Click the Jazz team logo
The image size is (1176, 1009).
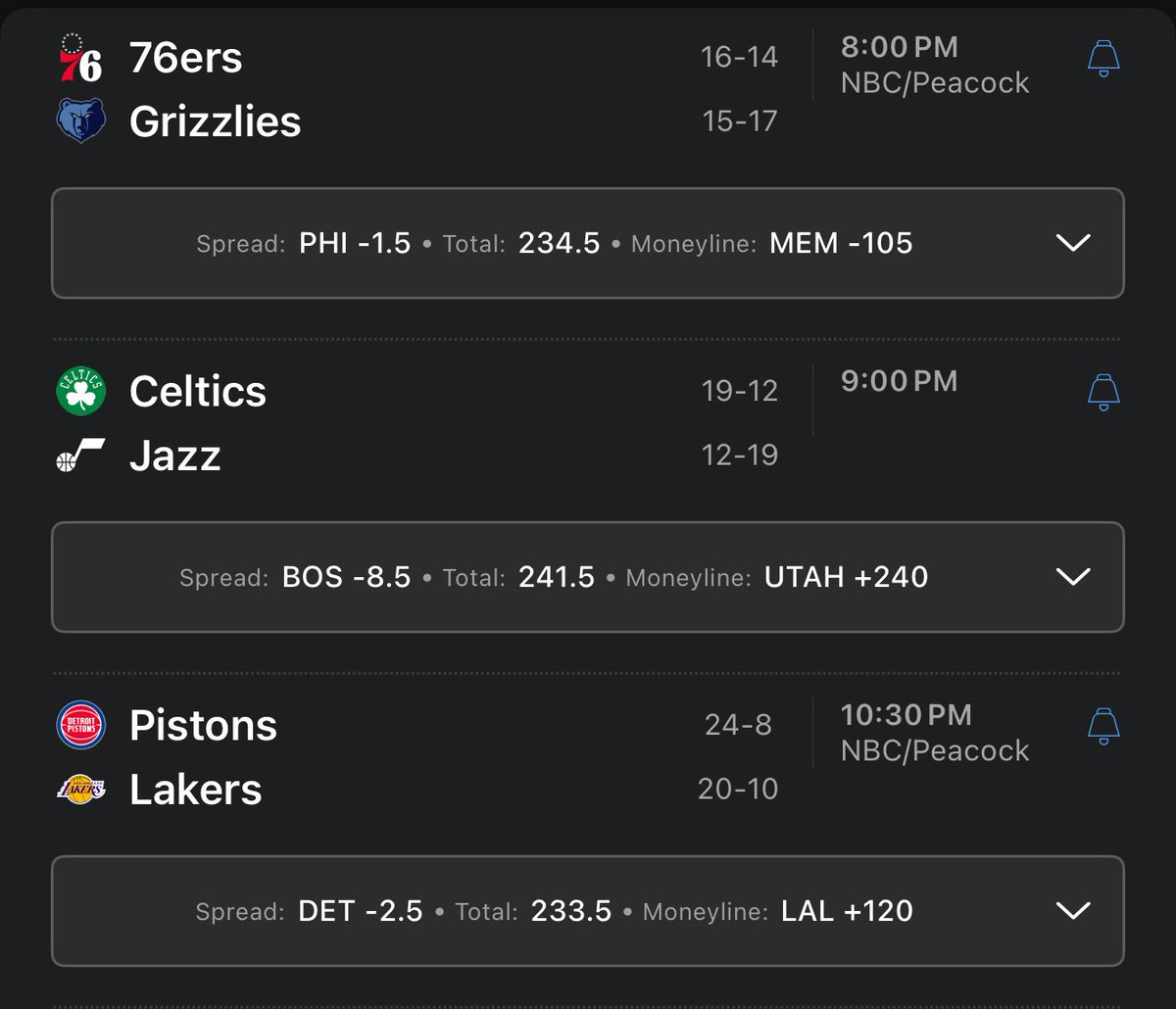tap(80, 456)
